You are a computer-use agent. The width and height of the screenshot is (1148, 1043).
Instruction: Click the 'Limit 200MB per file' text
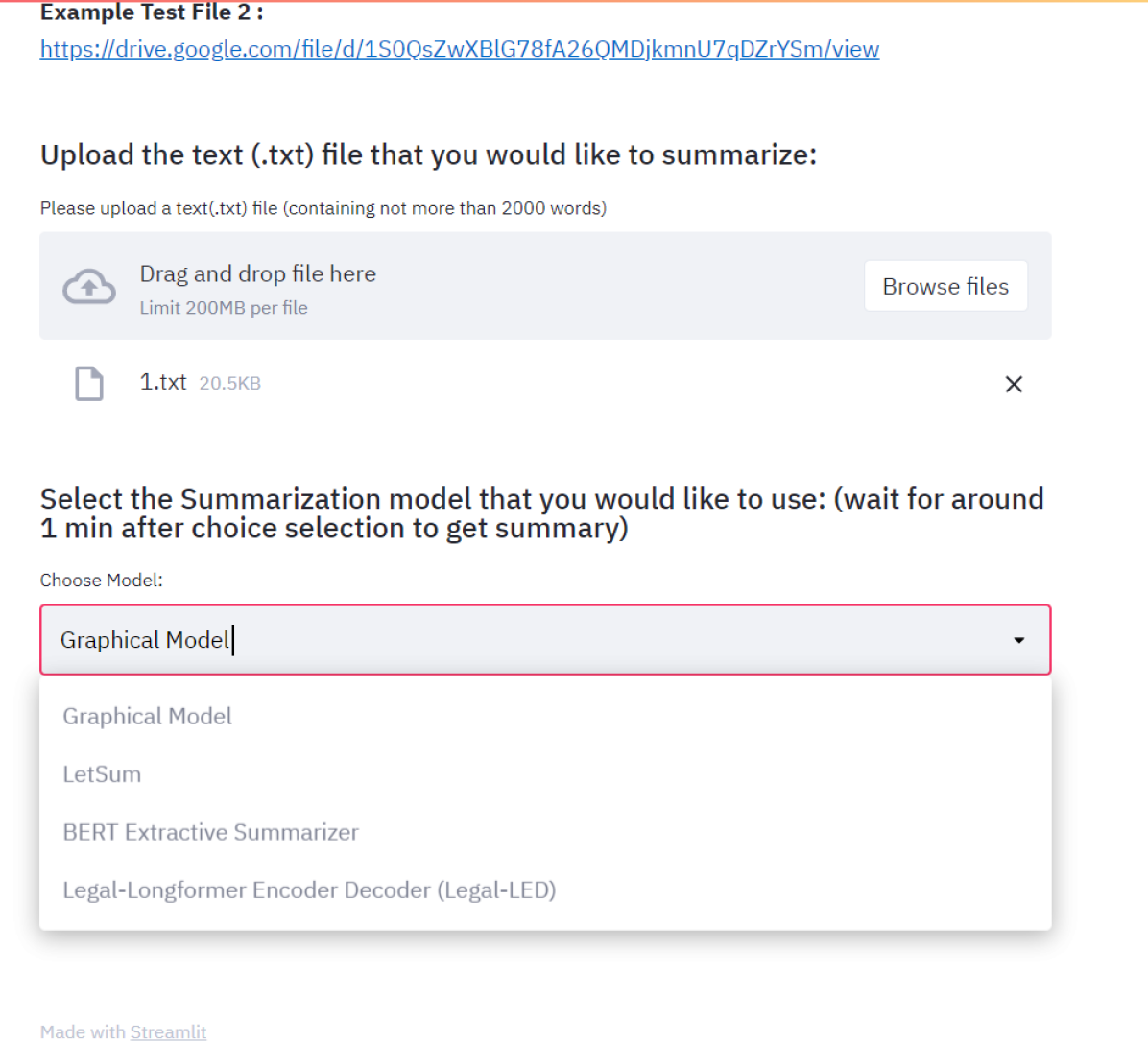point(224,308)
